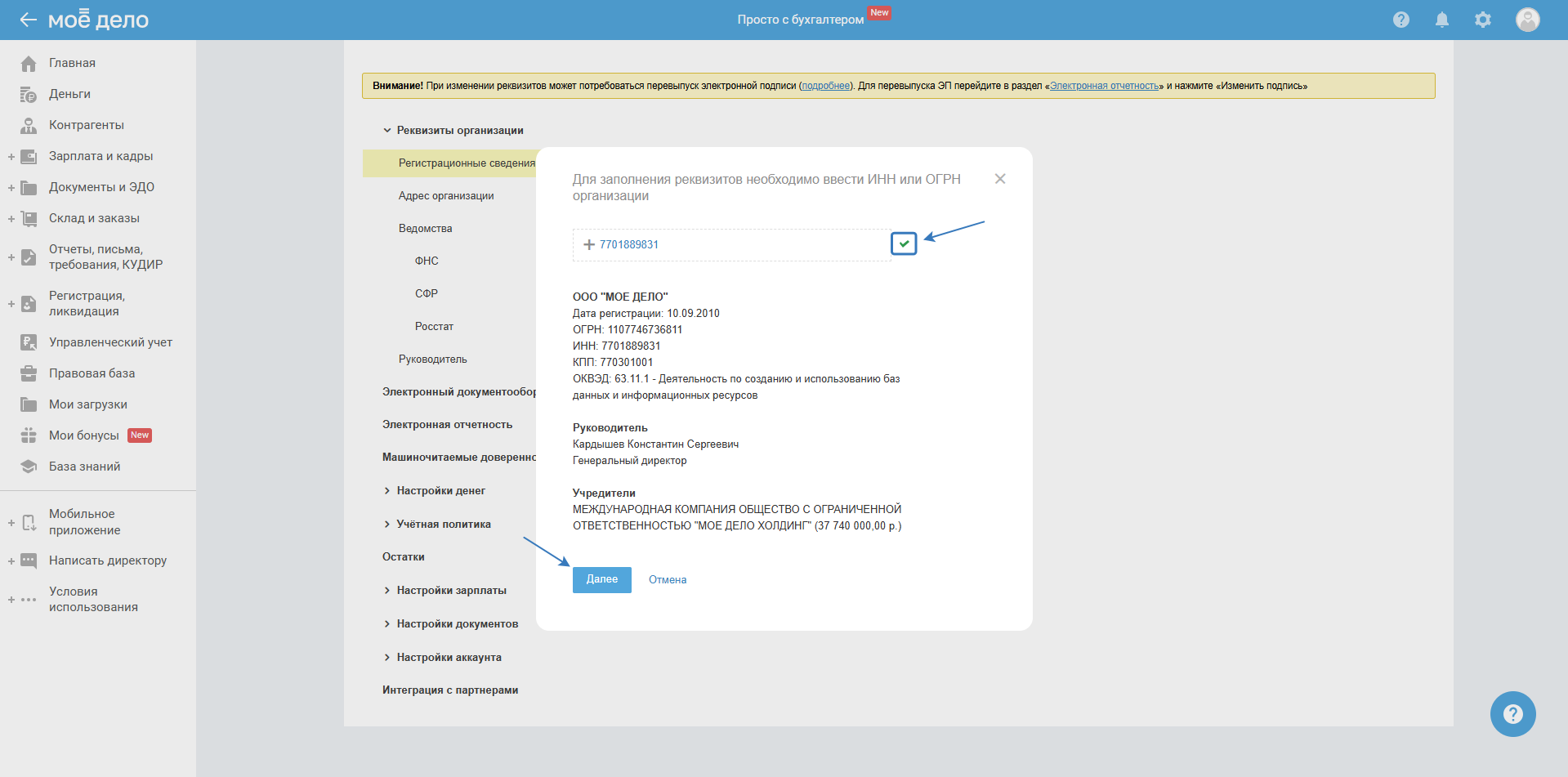Click the Мои бонусы gift icon
The image size is (1568, 777).
[x=29, y=435]
